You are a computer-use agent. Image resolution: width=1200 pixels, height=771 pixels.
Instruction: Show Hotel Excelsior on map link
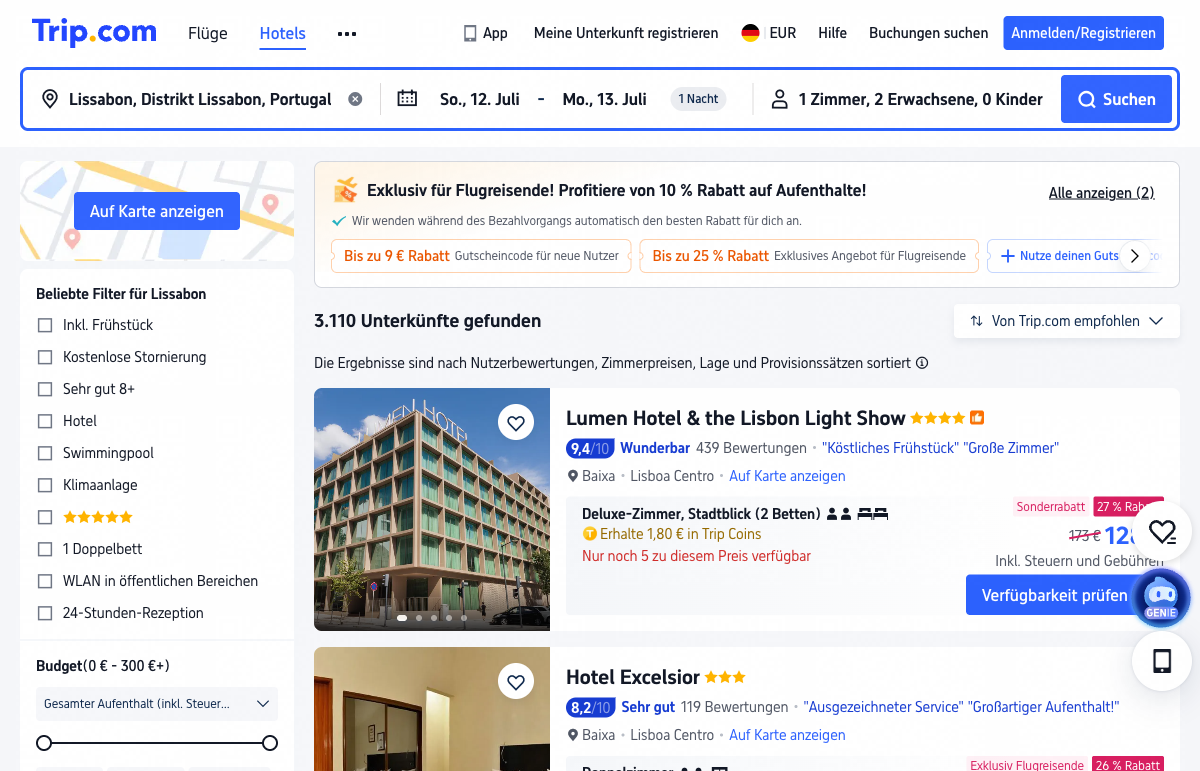click(787, 735)
